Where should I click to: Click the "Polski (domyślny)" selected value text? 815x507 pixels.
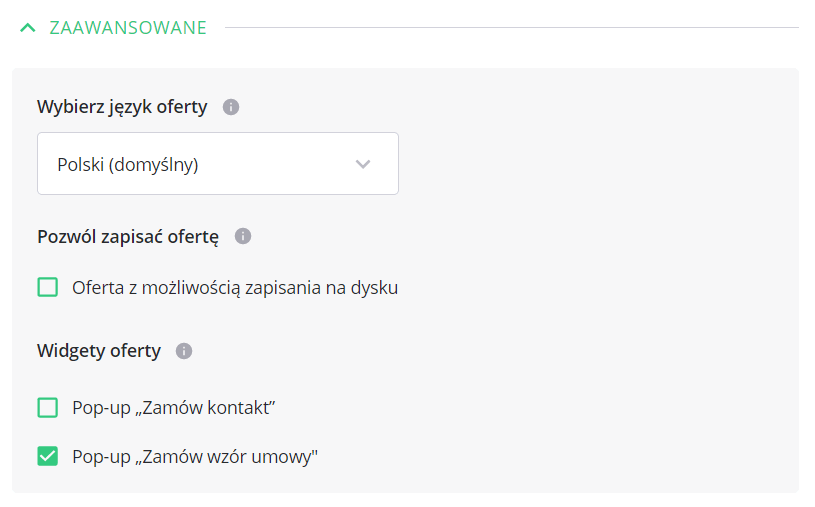128,164
